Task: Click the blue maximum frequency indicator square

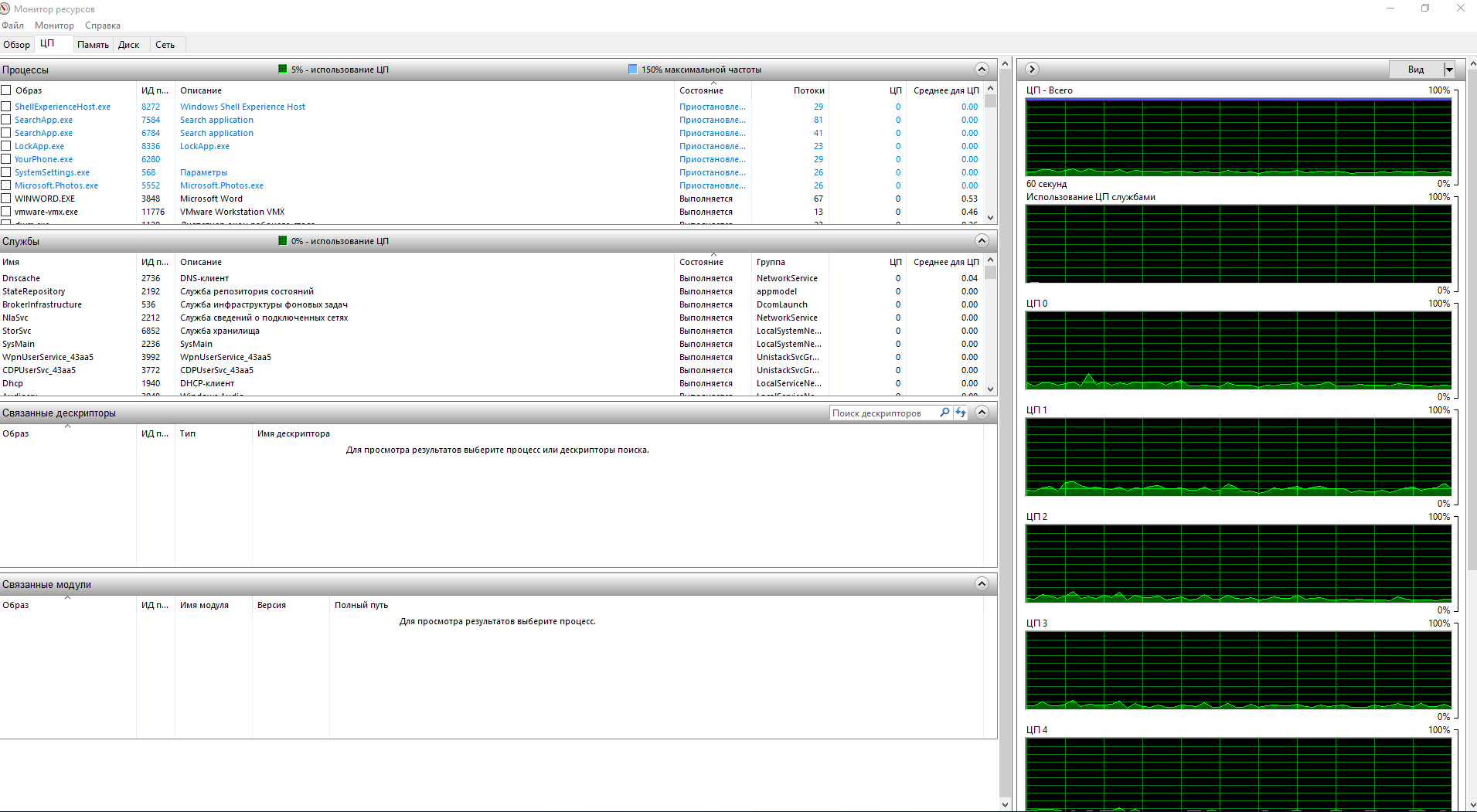Action: [633, 70]
